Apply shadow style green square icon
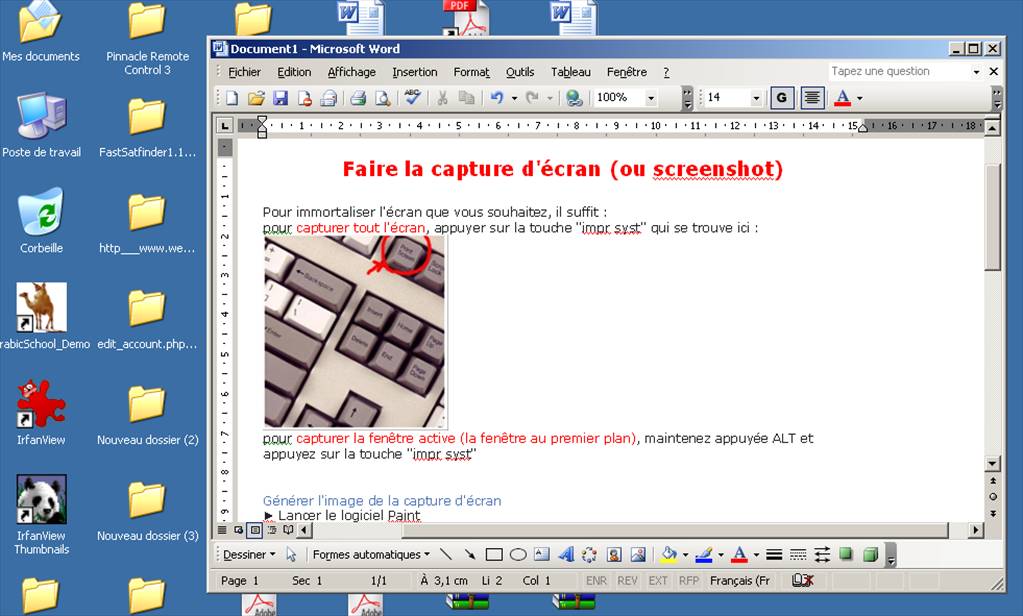1023x616 pixels. point(846,555)
